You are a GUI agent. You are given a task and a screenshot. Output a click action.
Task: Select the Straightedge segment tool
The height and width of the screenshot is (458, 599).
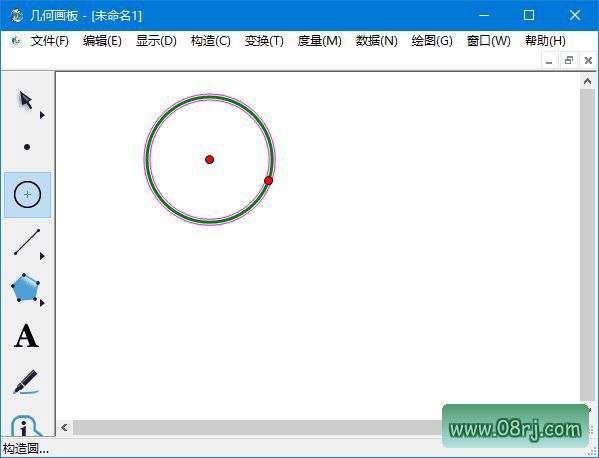click(27, 242)
